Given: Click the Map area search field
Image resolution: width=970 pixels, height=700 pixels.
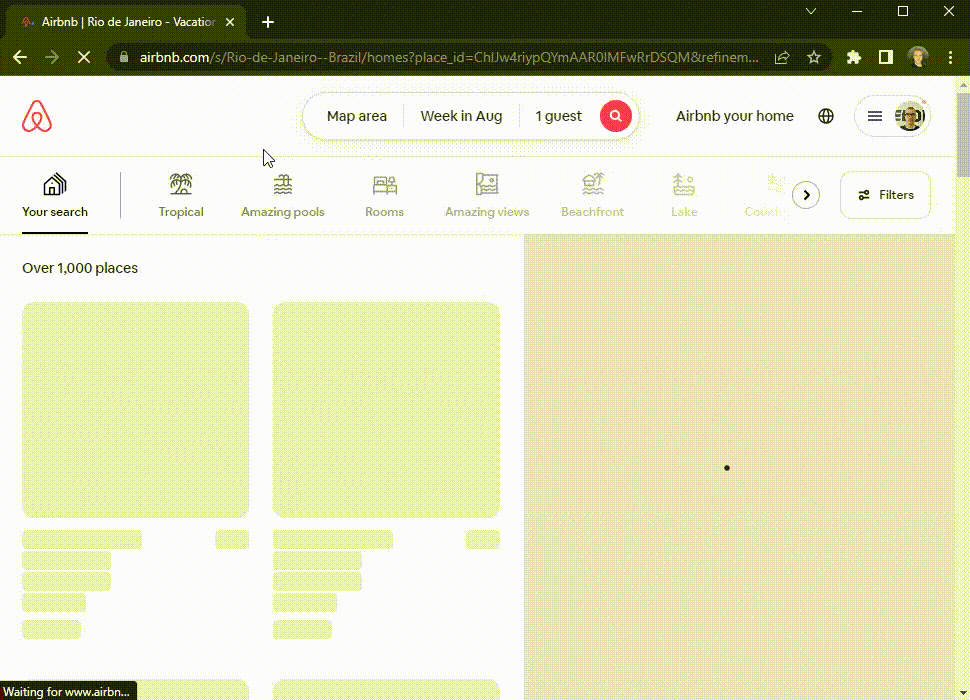Looking at the screenshot, I should coord(356,116).
